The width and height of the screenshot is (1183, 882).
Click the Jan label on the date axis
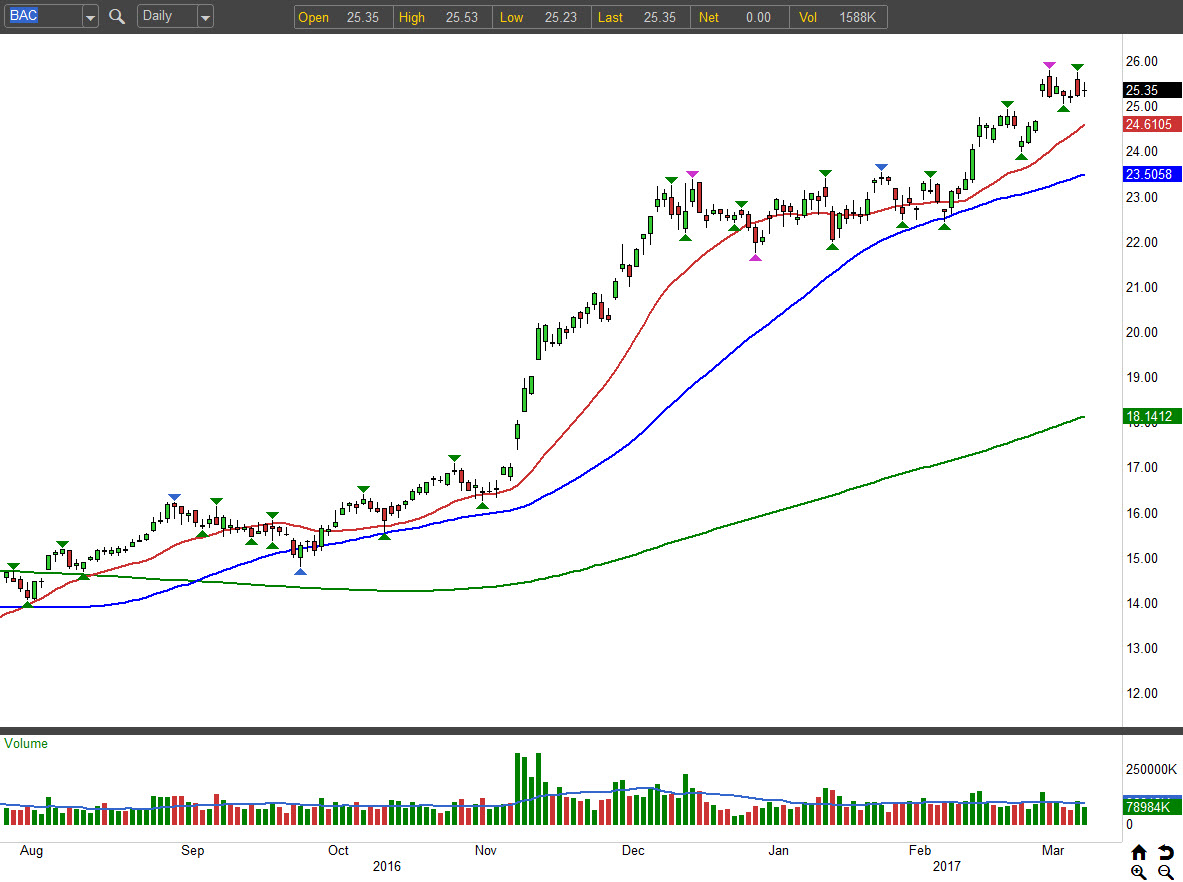tap(779, 850)
